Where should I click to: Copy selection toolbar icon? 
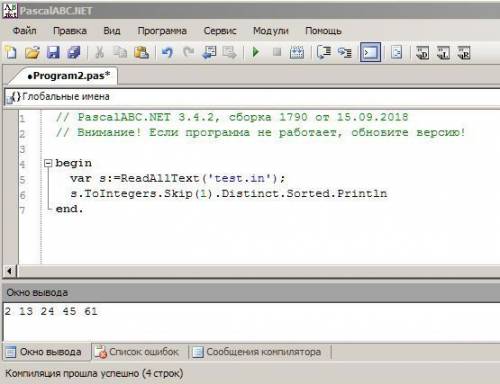tap(120, 53)
